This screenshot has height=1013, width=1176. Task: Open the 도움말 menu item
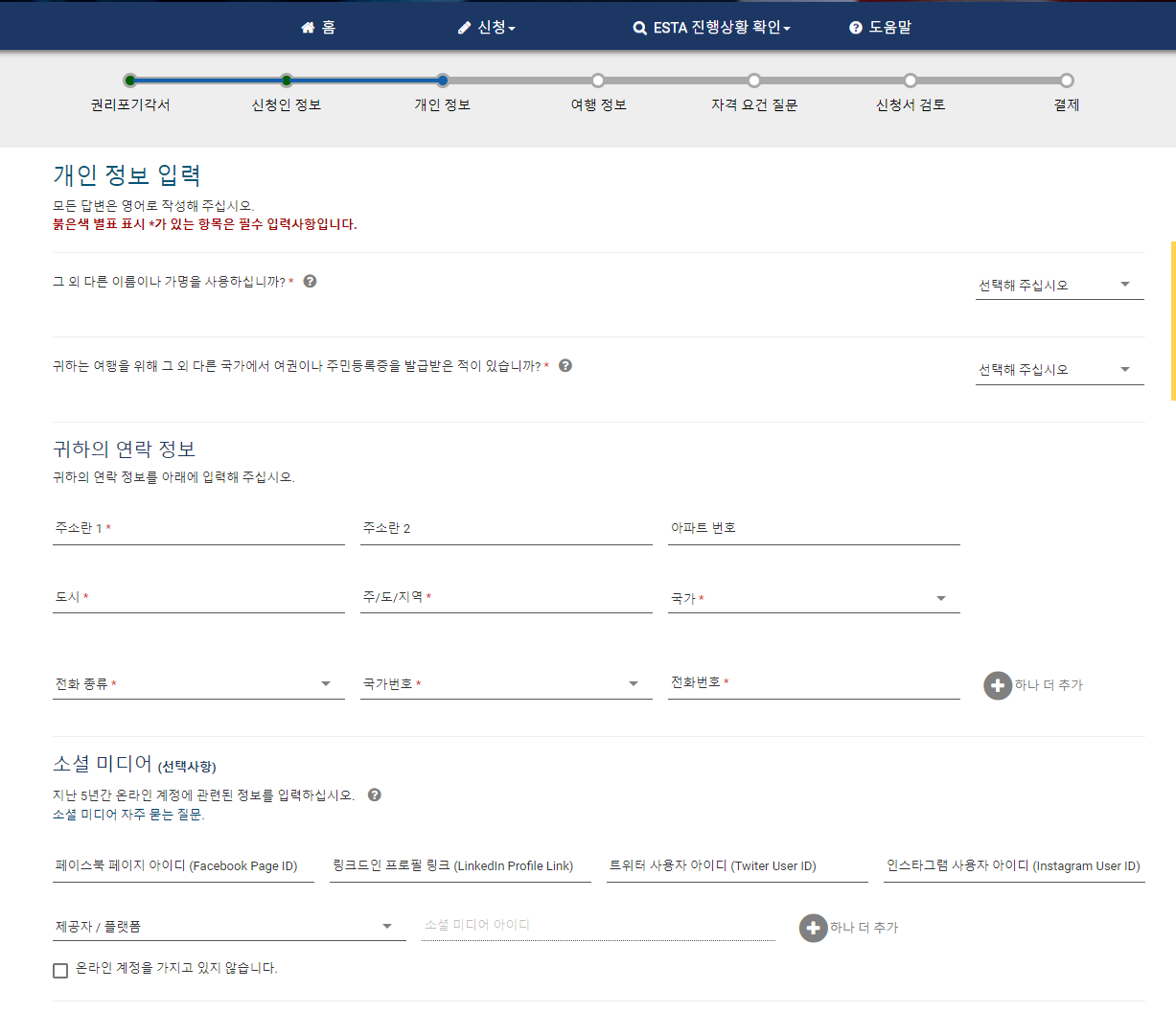pyautogui.click(x=881, y=28)
